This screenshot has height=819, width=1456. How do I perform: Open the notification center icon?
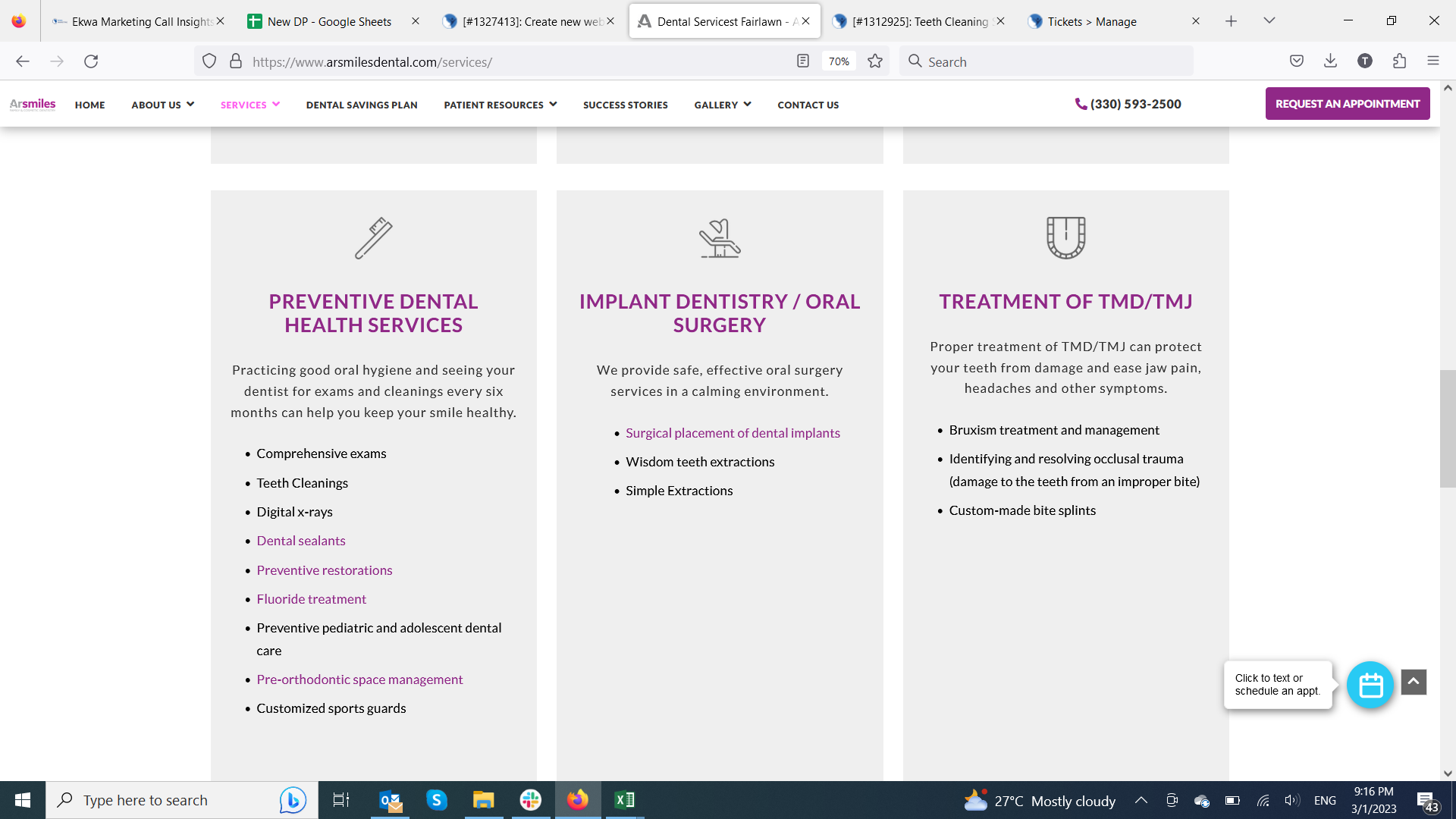(x=1427, y=801)
